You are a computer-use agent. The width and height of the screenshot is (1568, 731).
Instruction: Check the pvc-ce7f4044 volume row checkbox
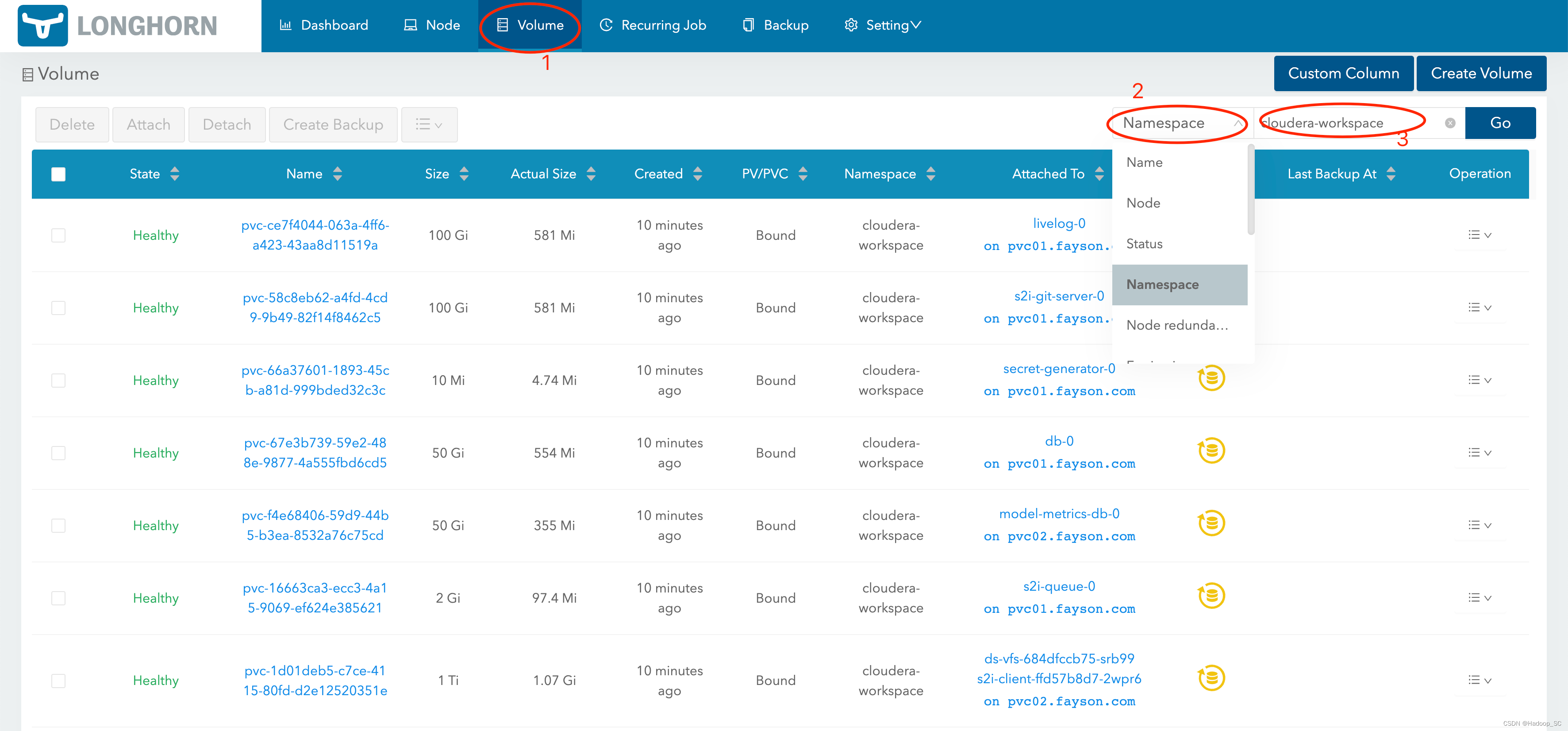tap(58, 235)
